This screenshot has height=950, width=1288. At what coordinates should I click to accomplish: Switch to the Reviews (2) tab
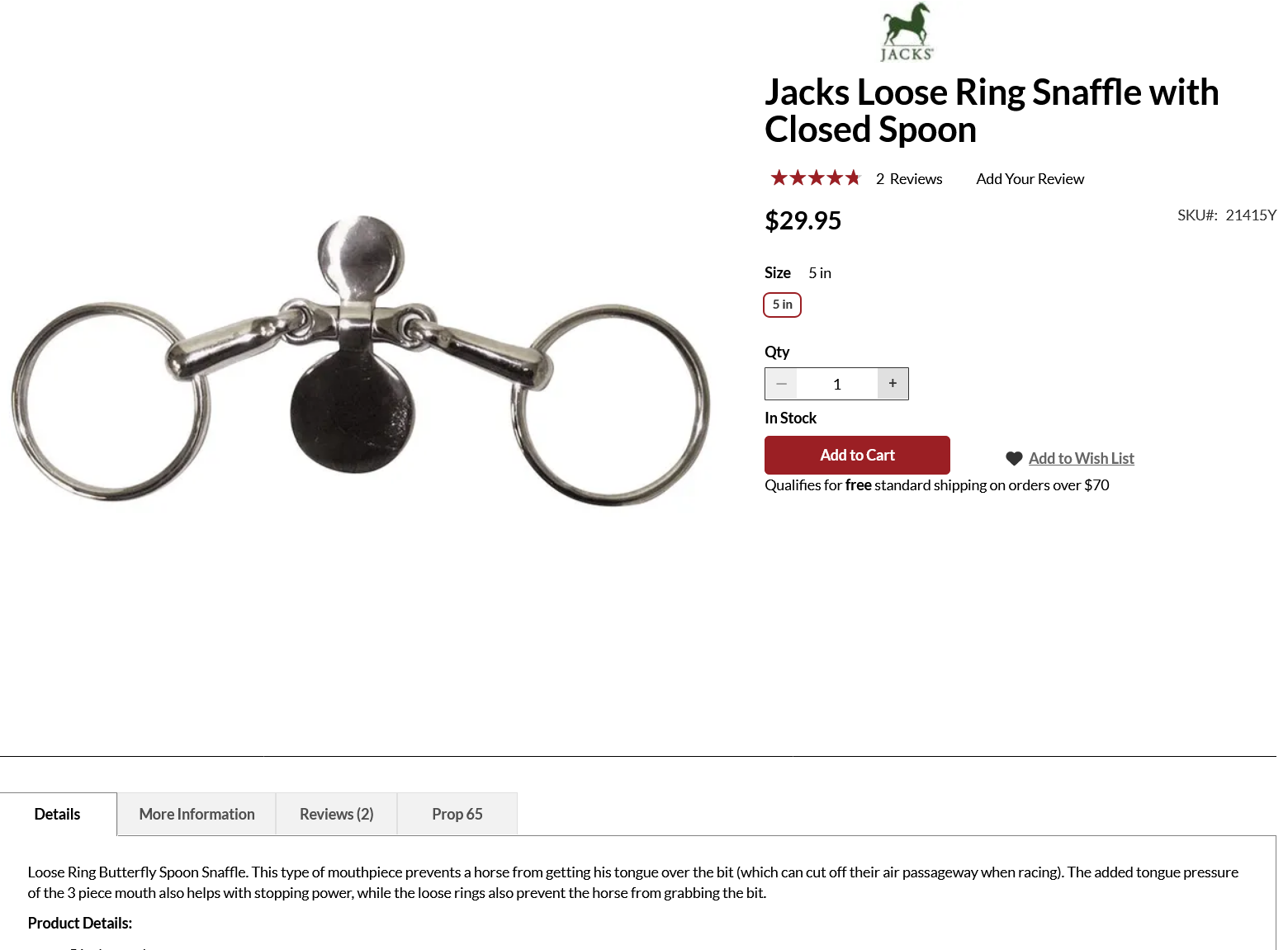[336, 814]
